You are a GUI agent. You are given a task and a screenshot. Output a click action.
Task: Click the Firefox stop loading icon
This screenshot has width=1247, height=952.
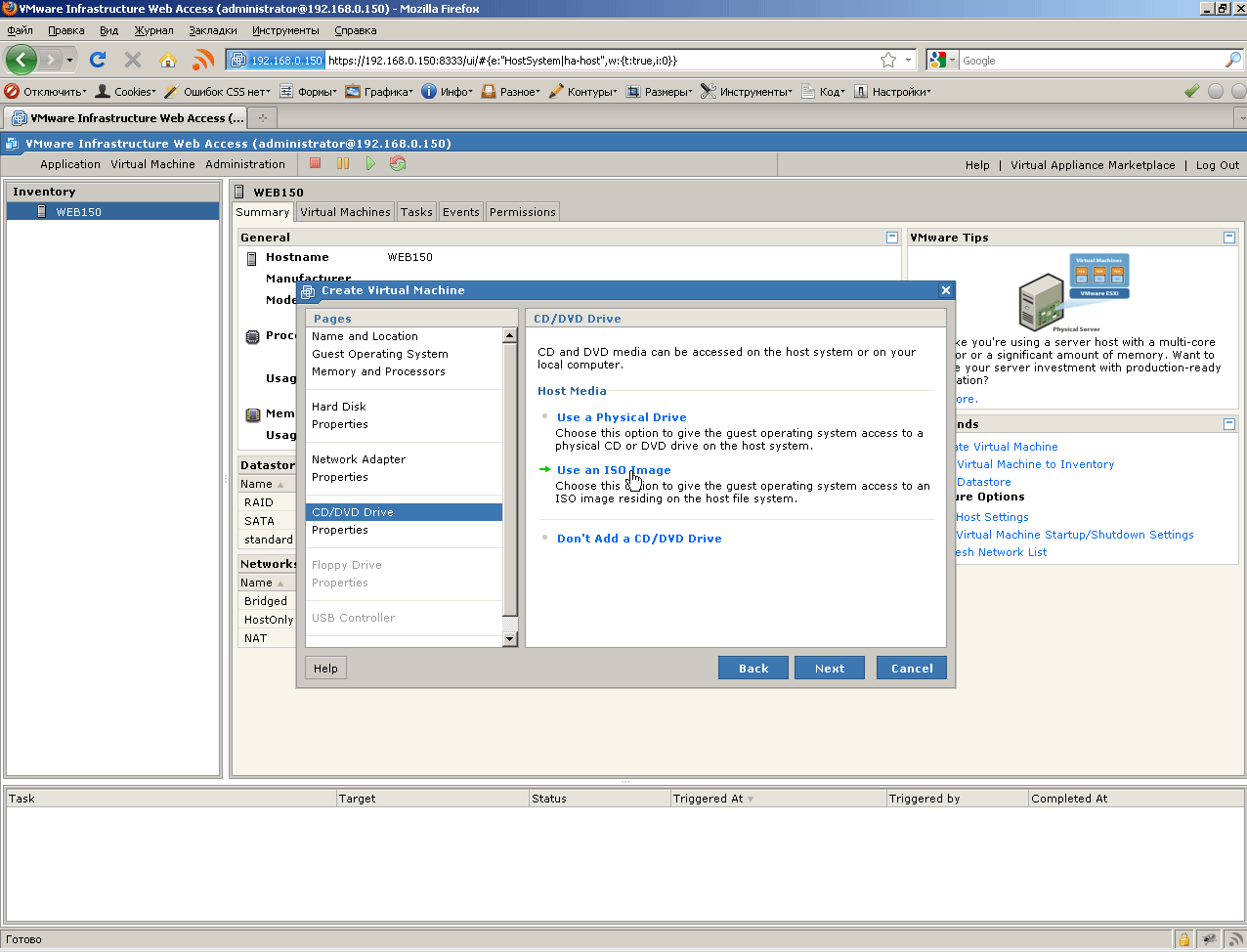[x=133, y=60]
